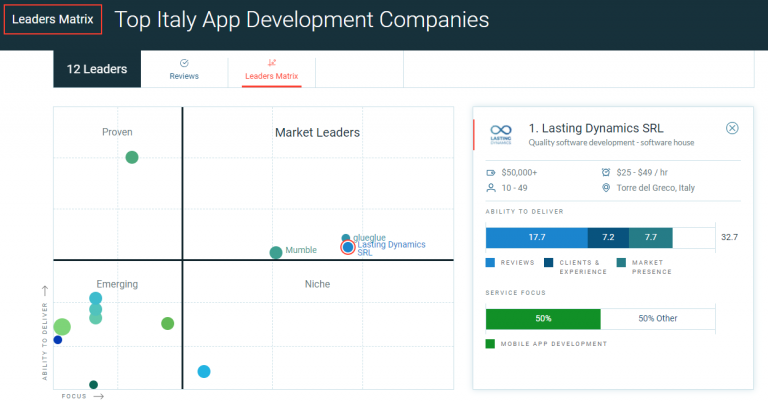Click the Reviews tab icon
Image resolution: width=768 pixels, height=402 pixels.
tap(184, 63)
